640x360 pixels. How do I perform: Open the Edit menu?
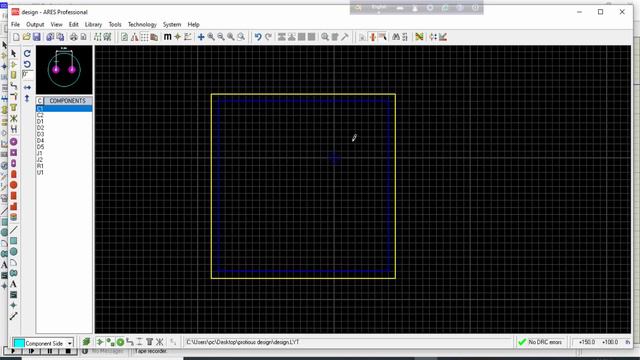point(73,24)
